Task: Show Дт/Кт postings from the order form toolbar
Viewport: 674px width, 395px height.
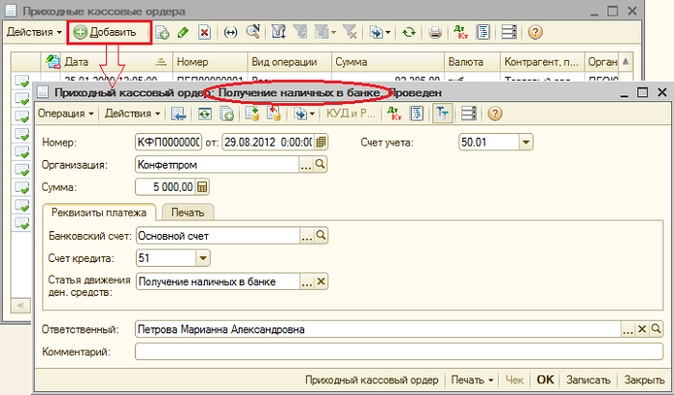Action: click(x=395, y=113)
